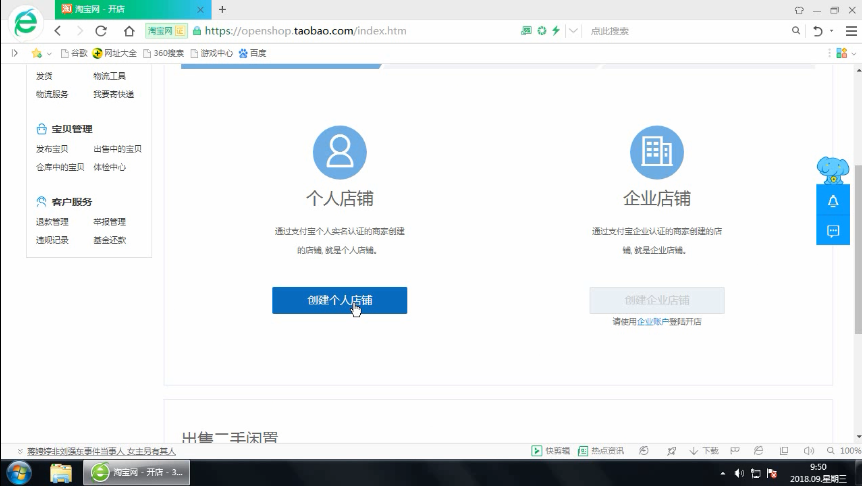Click the search magnifier icon
The width and height of the screenshot is (862, 486).
point(795,31)
